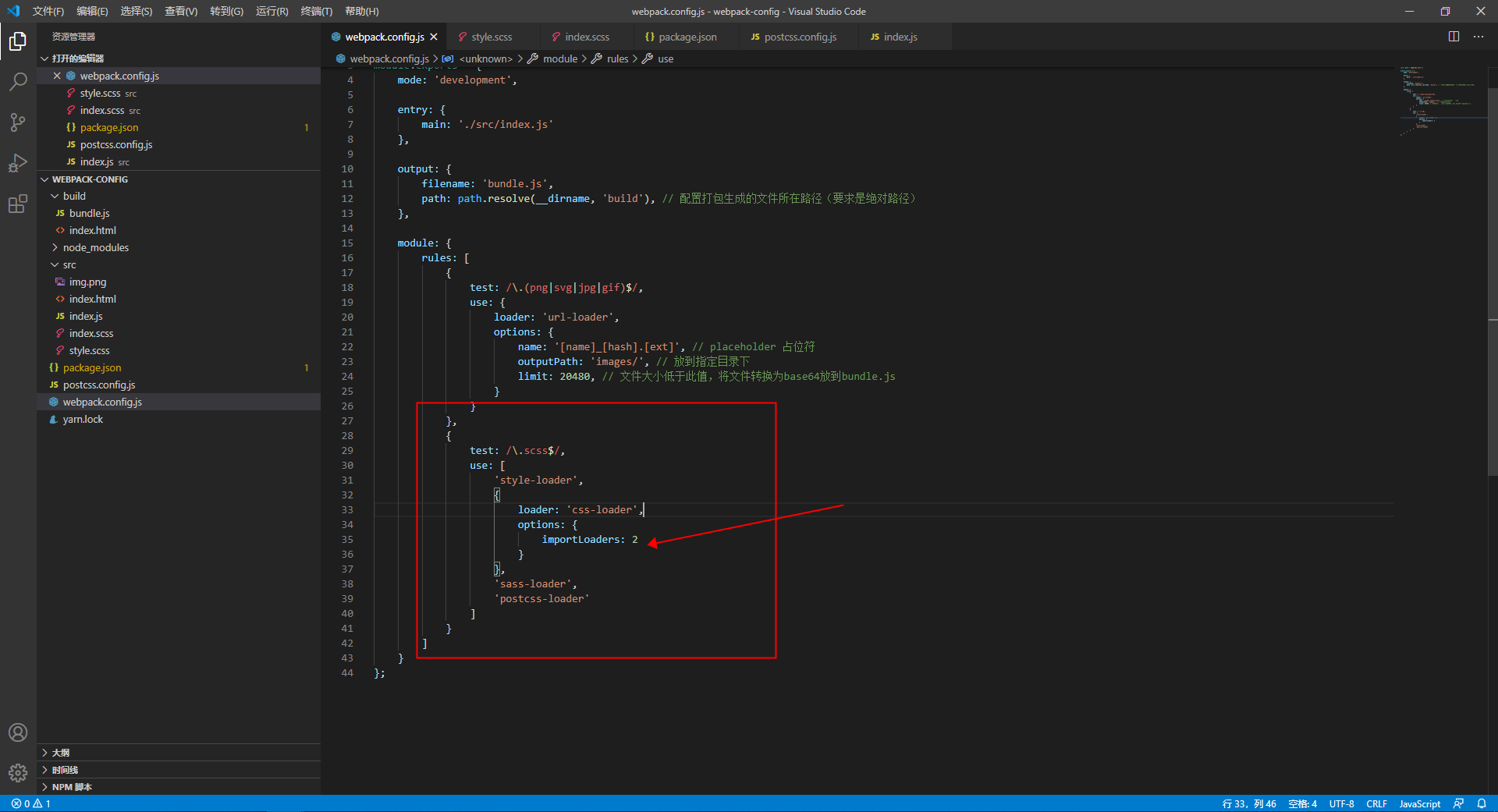Viewport: 1498px width, 812px height.
Task: Open the Source Control view
Action: tap(18, 122)
